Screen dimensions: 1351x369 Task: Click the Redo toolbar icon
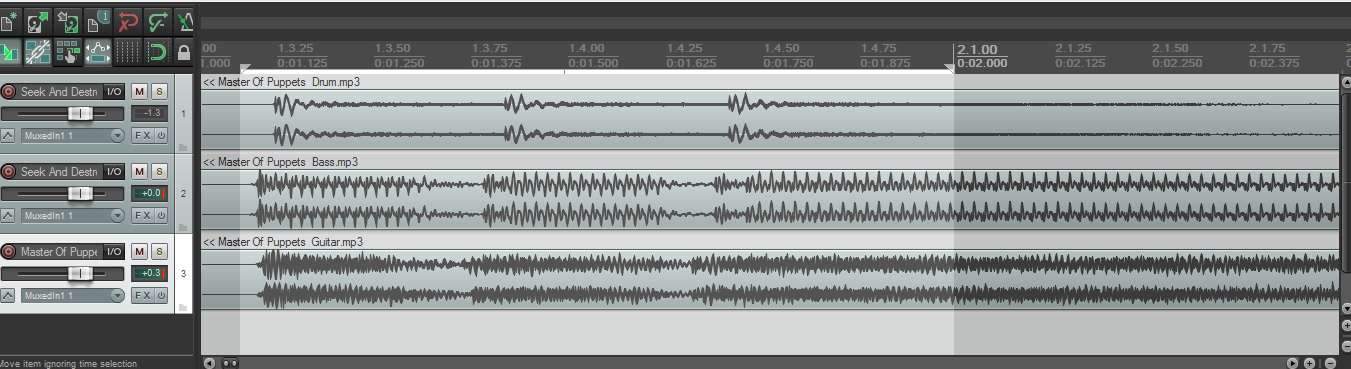tap(157, 20)
